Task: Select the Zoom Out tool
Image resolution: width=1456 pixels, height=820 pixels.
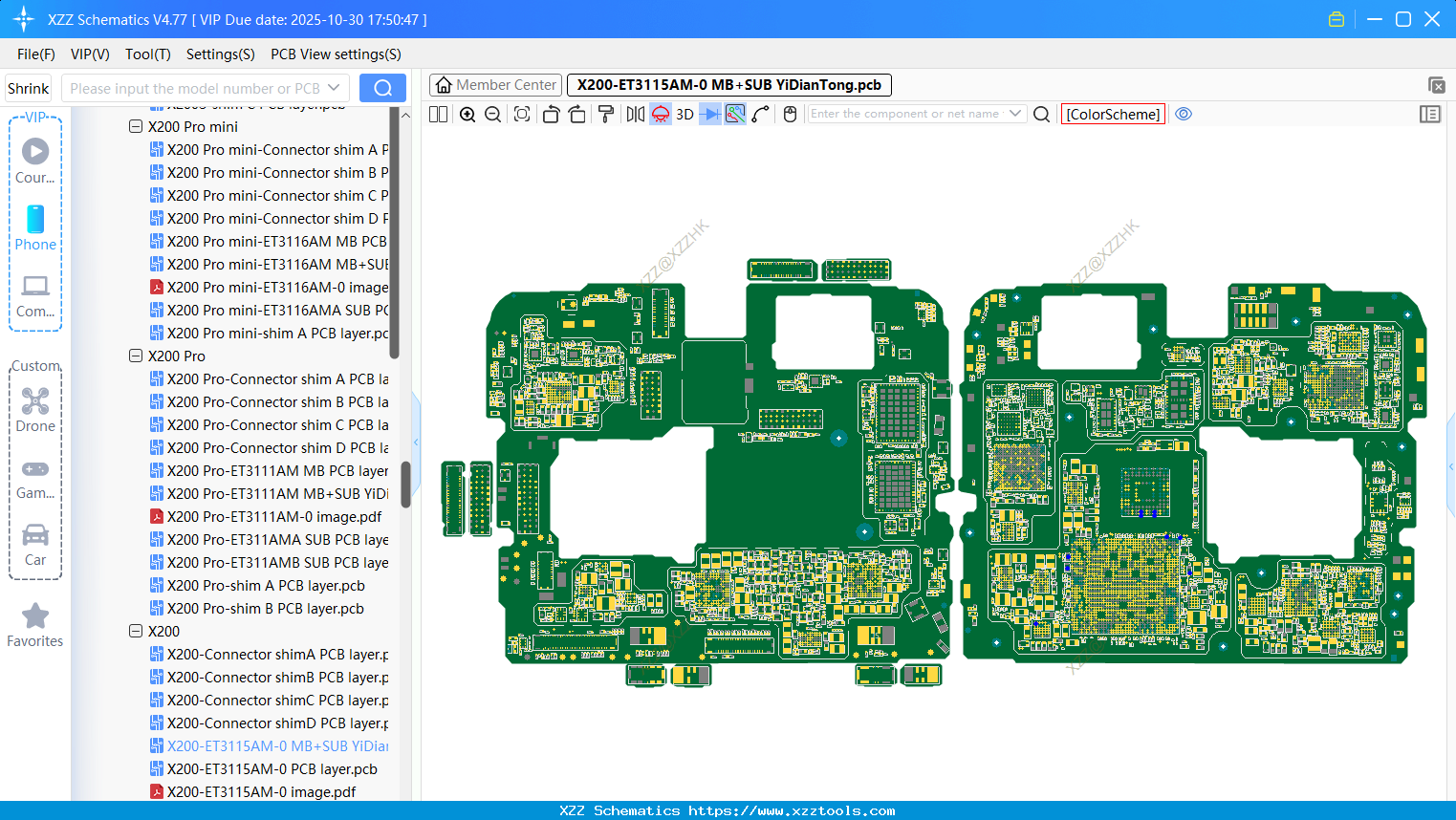Action: [x=491, y=114]
